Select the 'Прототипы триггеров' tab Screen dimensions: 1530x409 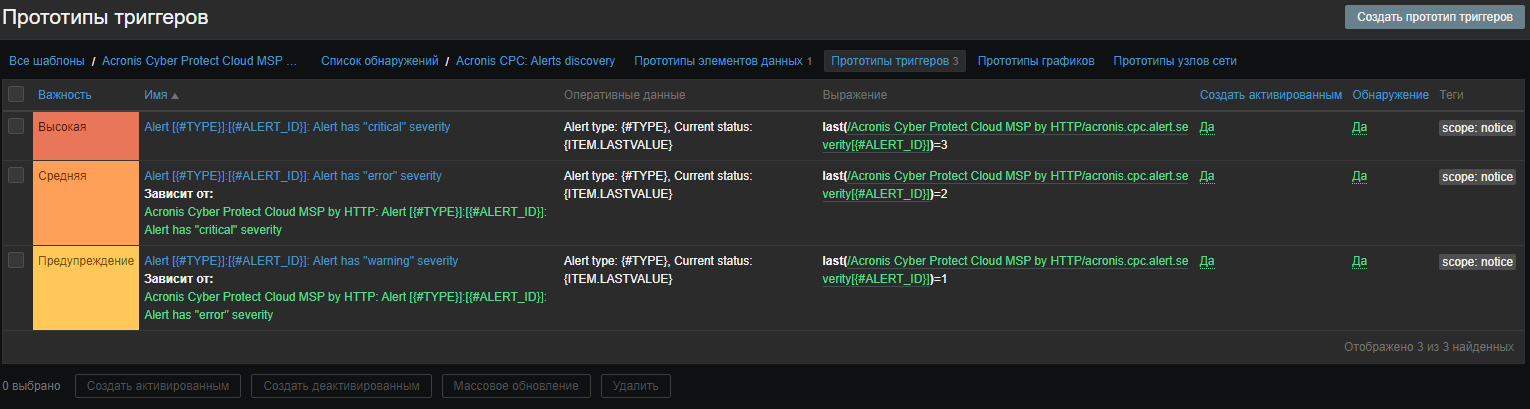tap(894, 61)
